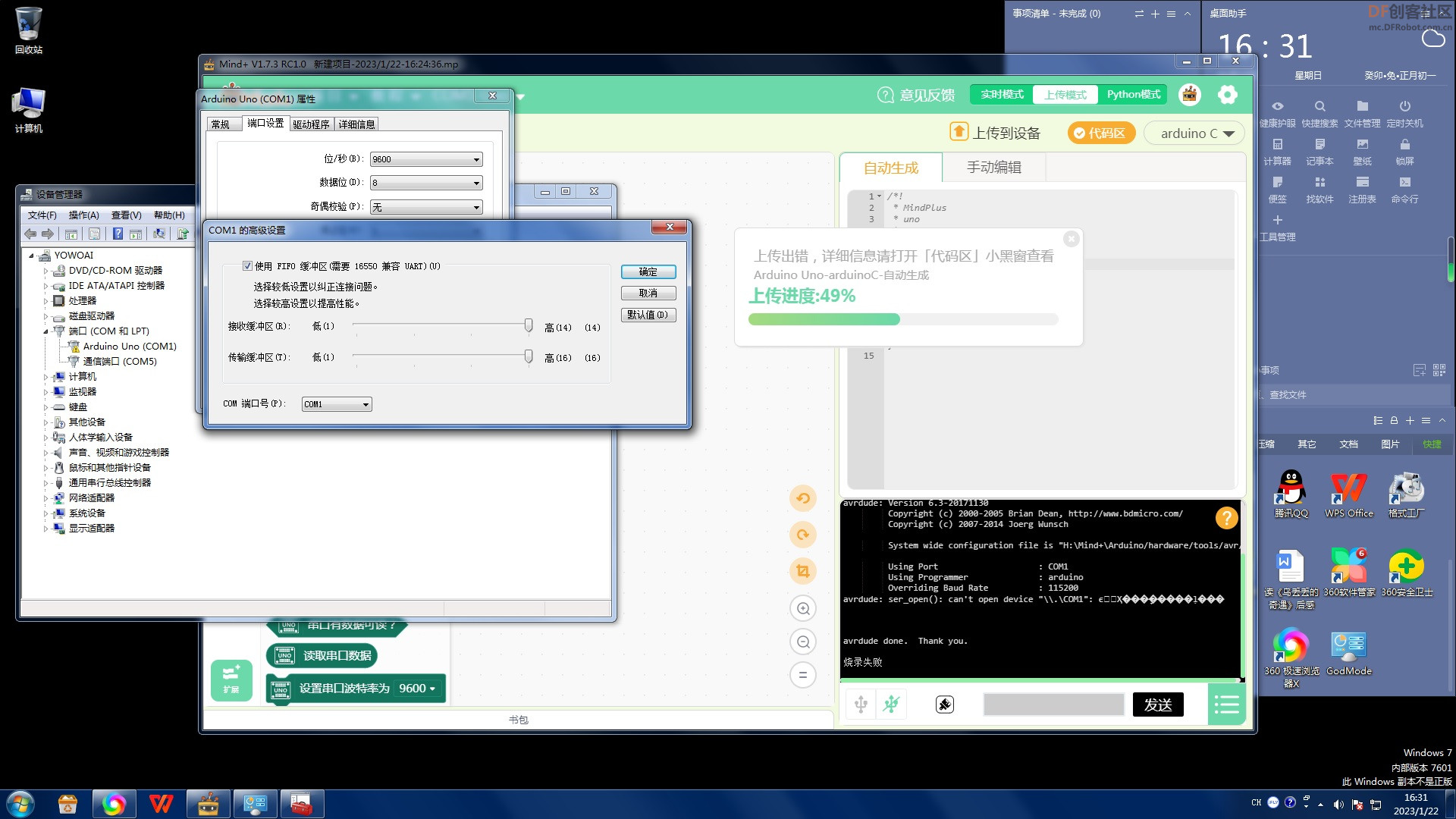Click the redo arrow in Mind+ workspace
Image resolution: width=1456 pixels, height=819 pixels.
point(803,535)
